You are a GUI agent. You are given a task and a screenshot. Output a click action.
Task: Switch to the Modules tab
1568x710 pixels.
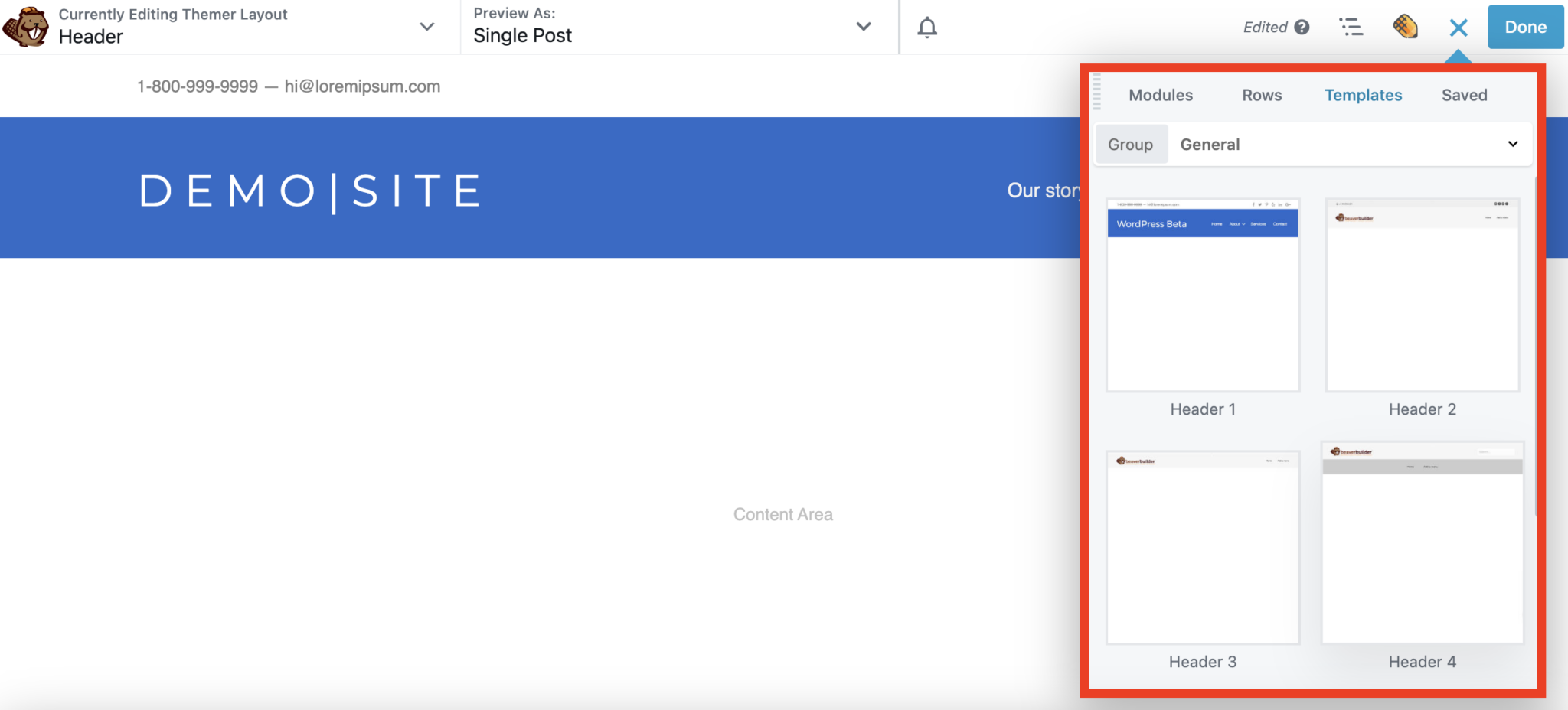[1160, 95]
